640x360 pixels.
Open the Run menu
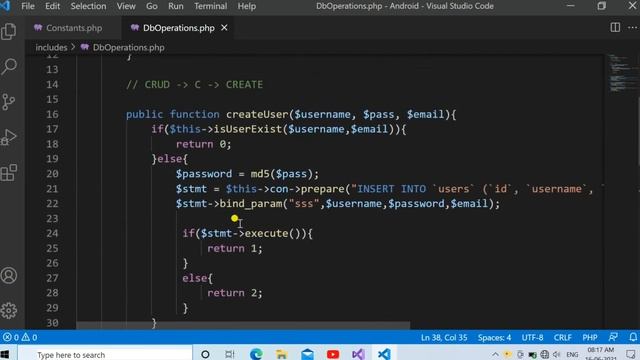pos(176,6)
